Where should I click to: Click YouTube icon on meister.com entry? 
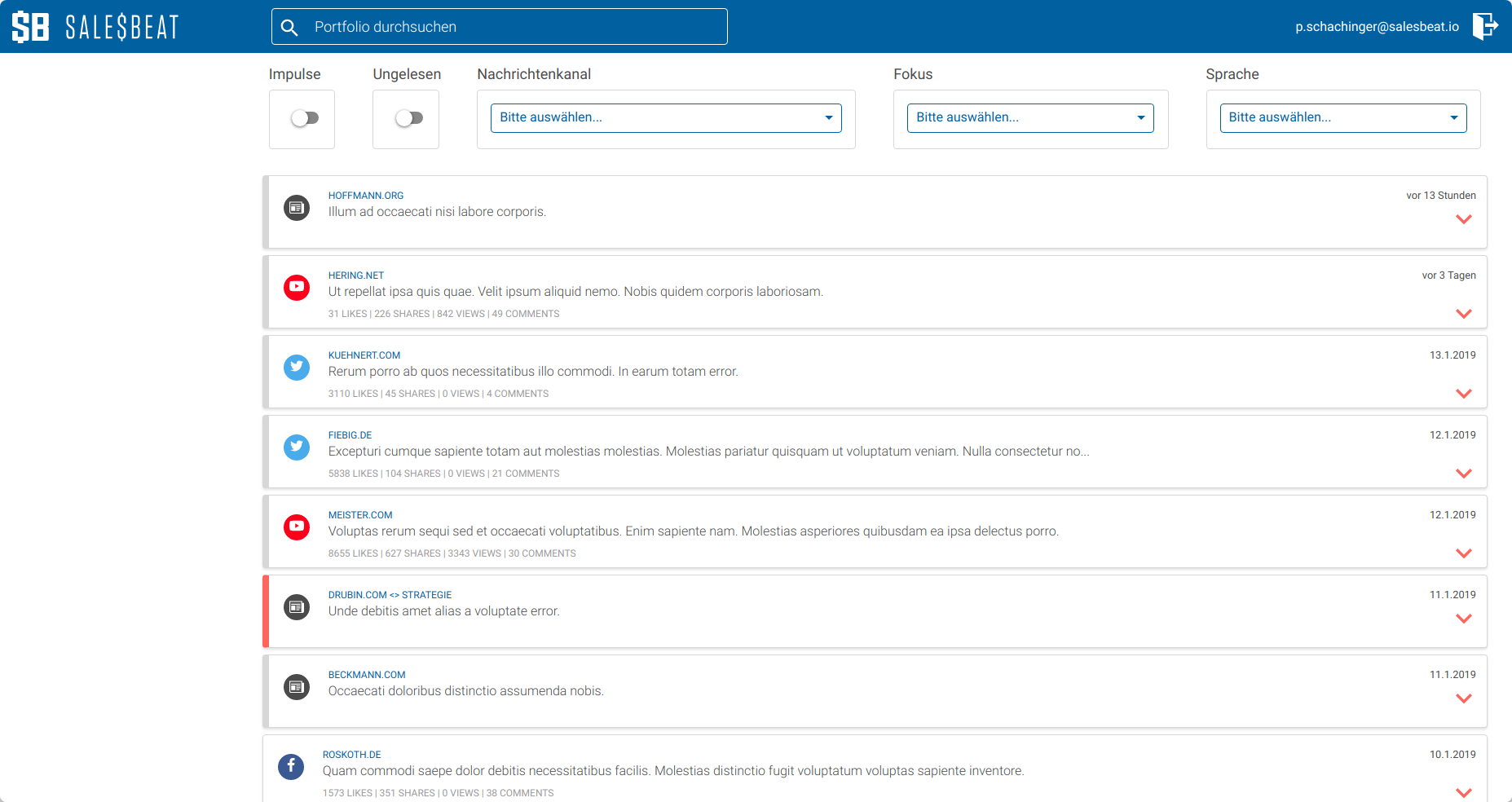297,527
